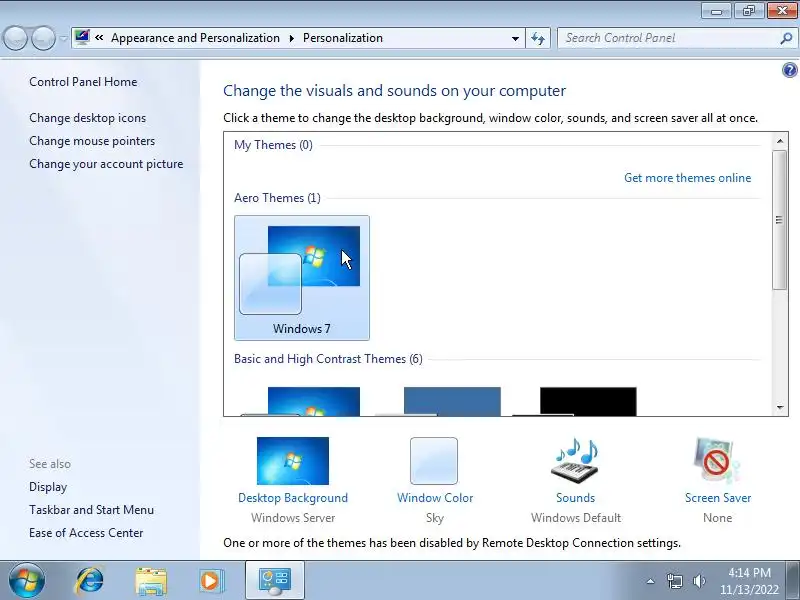Open Control Panel Home link
The width and height of the screenshot is (800, 600).
point(83,82)
